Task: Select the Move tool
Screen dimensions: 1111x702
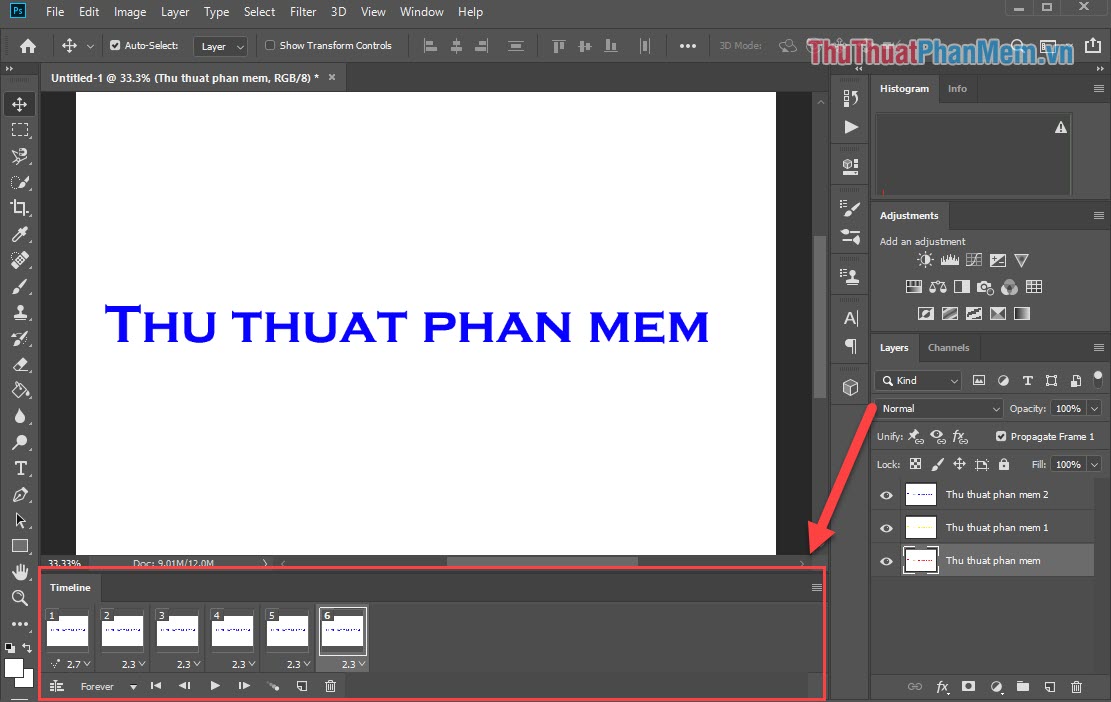Action: [20, 103]
